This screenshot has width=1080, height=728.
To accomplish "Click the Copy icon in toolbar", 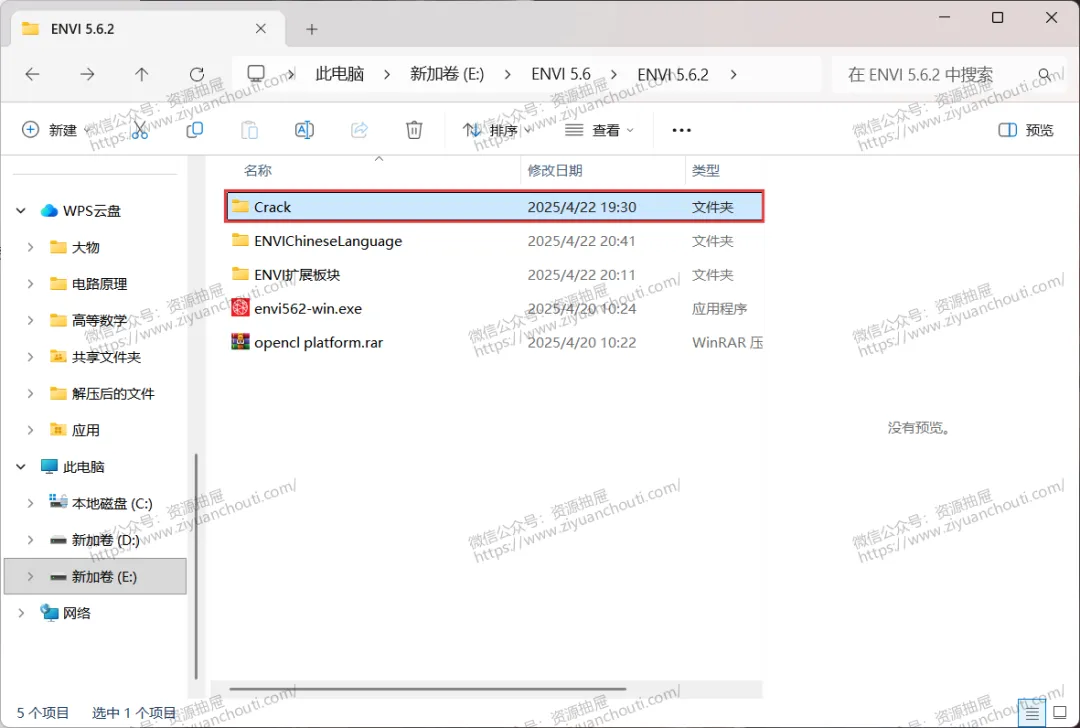I will (195, 129).
